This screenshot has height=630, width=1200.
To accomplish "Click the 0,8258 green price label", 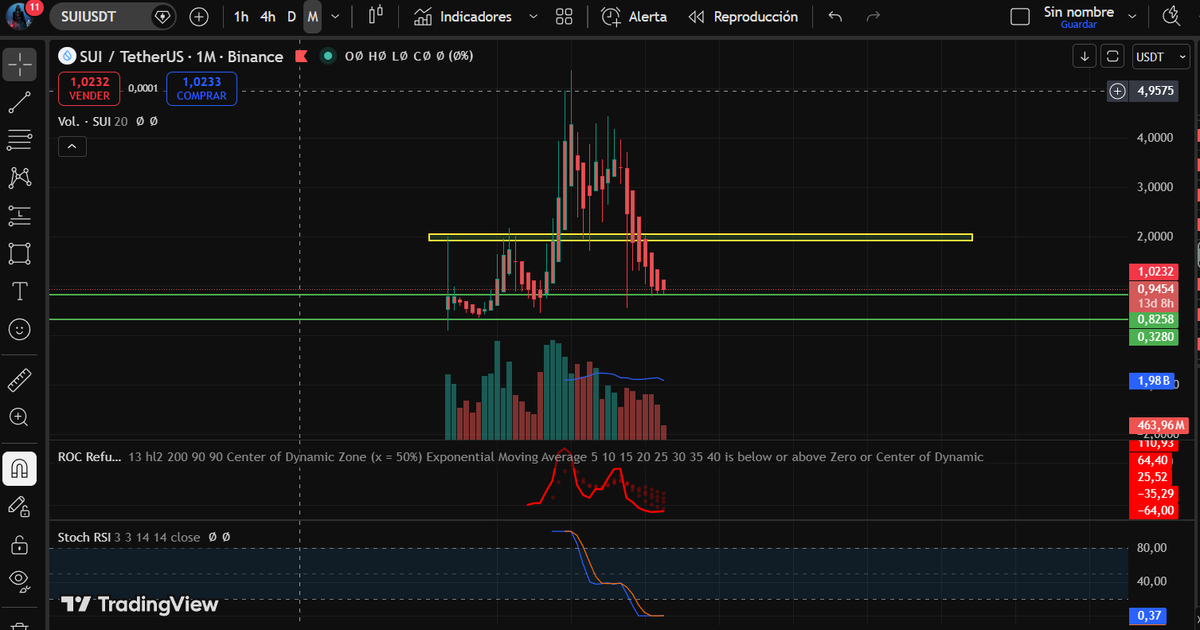I will pyautogui.click(x=1154, y=319).
